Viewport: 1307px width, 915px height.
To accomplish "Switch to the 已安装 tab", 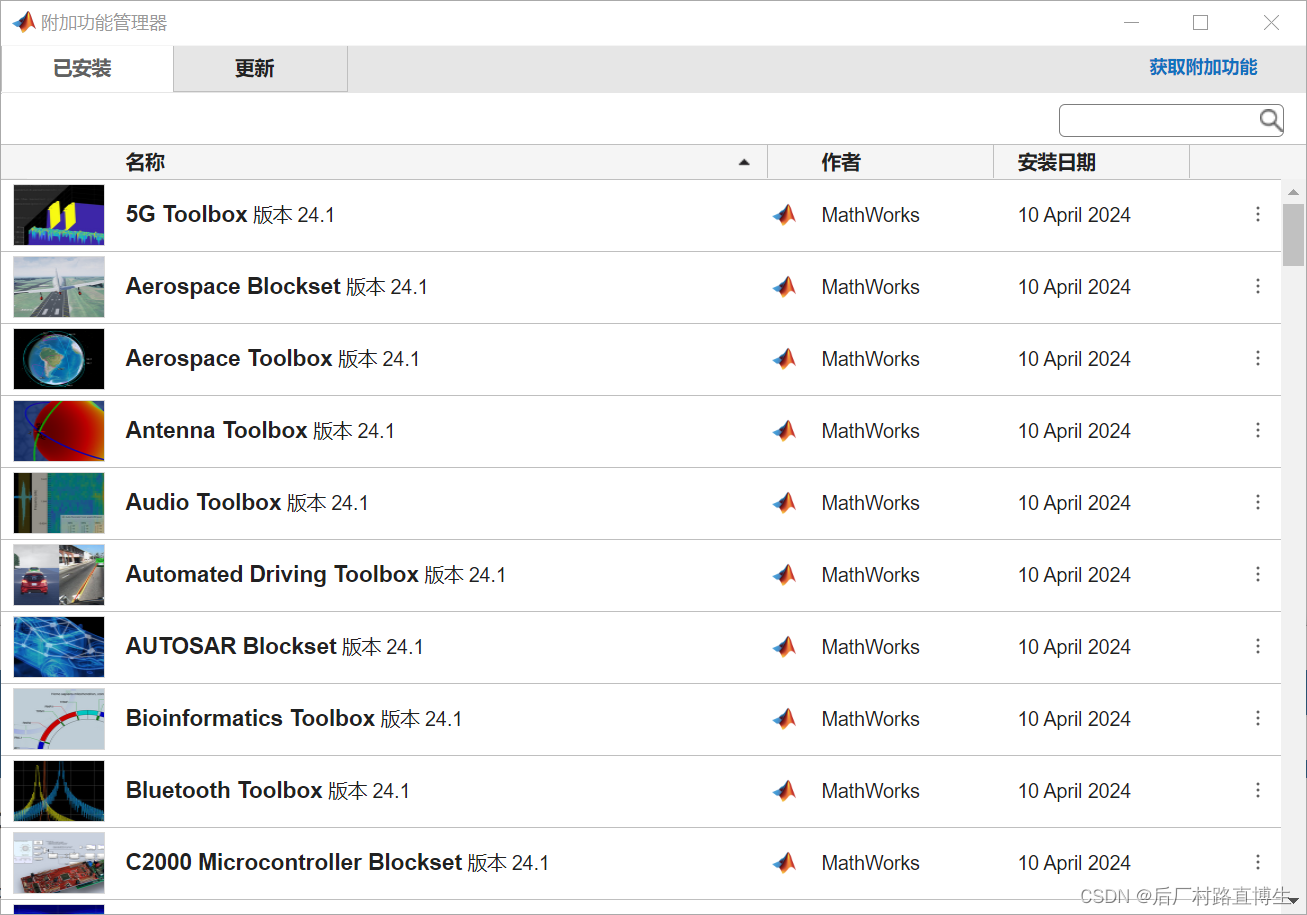I will pyautogui.click(x=87, y=69).
